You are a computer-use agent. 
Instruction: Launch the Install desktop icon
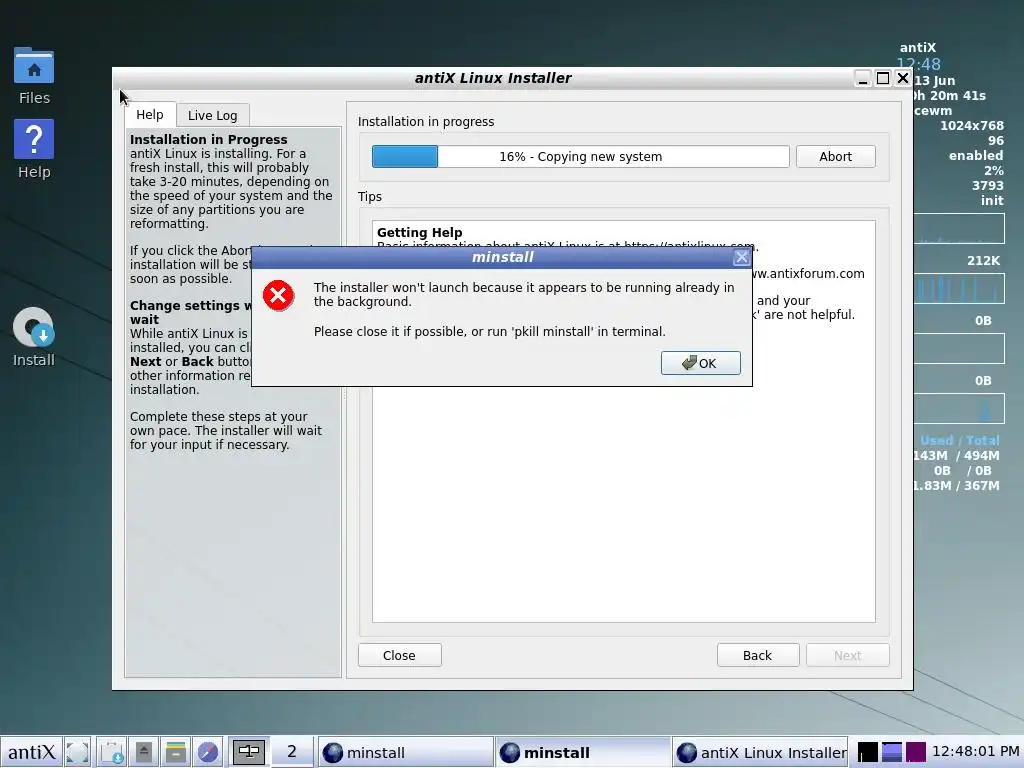[x=34, y=338]
